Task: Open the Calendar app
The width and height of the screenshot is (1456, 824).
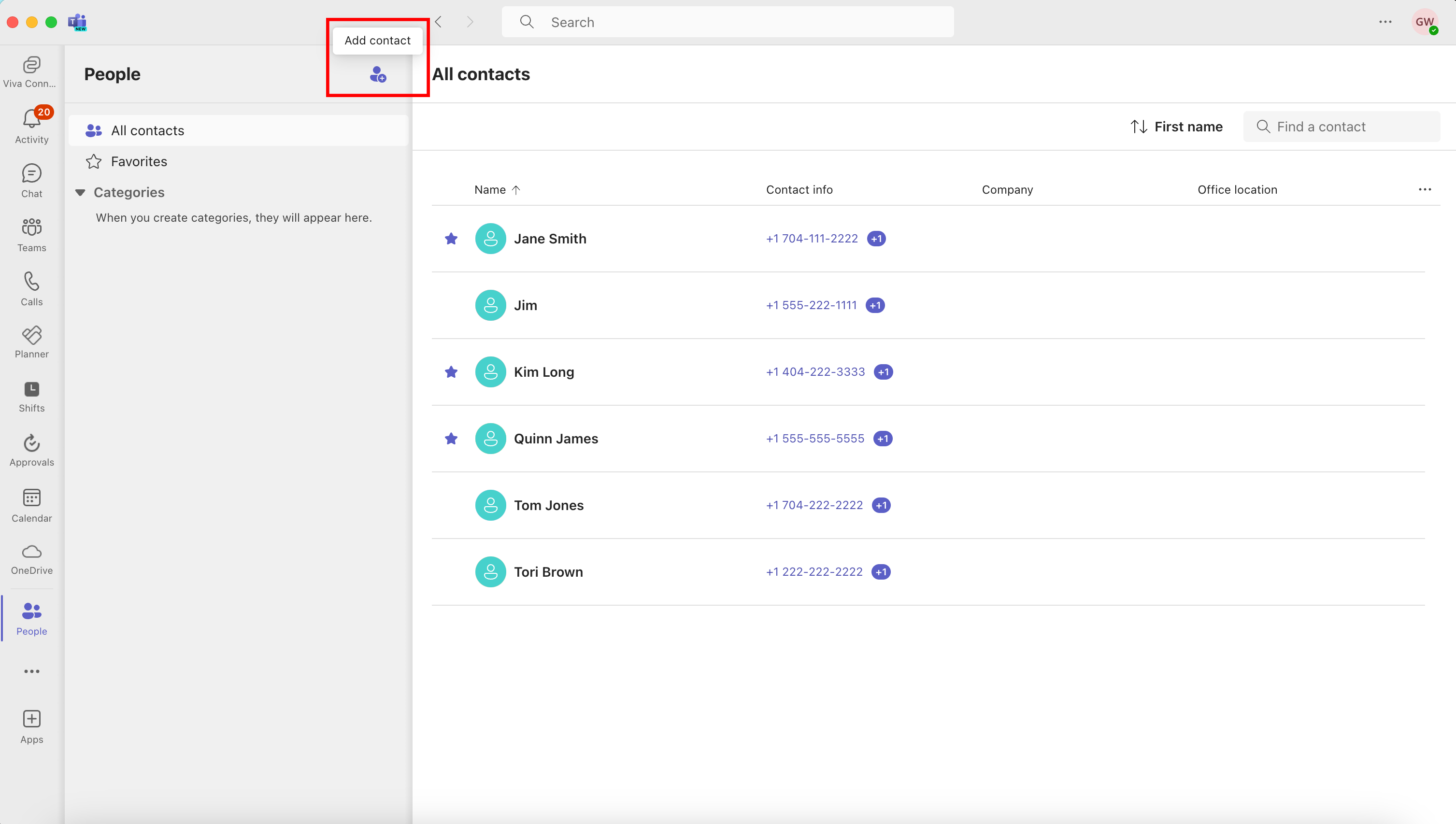Action: coord(32,506)
